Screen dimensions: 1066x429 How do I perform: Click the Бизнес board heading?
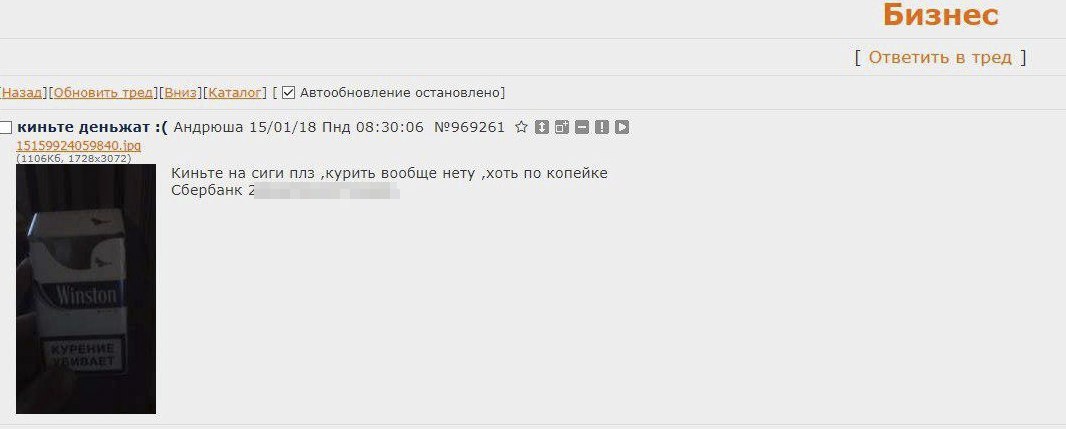point(940,15)
